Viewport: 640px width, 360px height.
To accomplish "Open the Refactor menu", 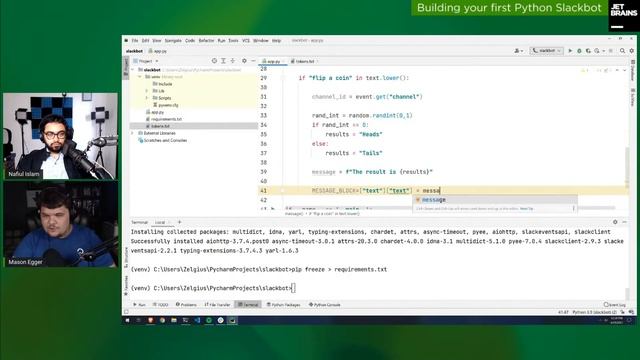I will tap(206, 40).
